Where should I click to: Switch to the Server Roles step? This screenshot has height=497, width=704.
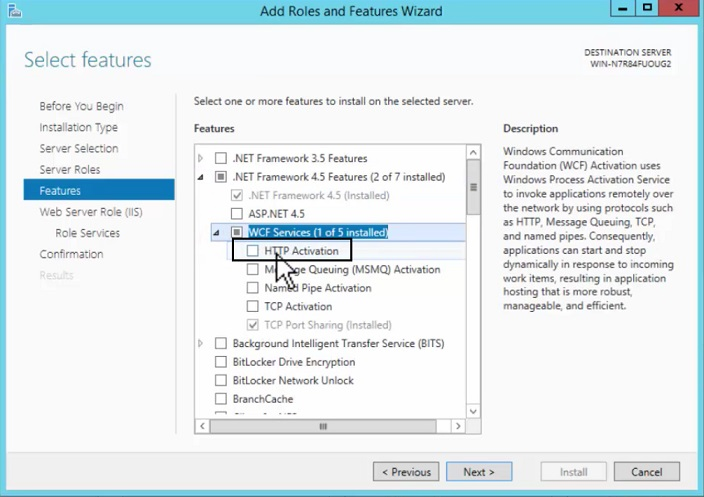click(x=70, y=170)
